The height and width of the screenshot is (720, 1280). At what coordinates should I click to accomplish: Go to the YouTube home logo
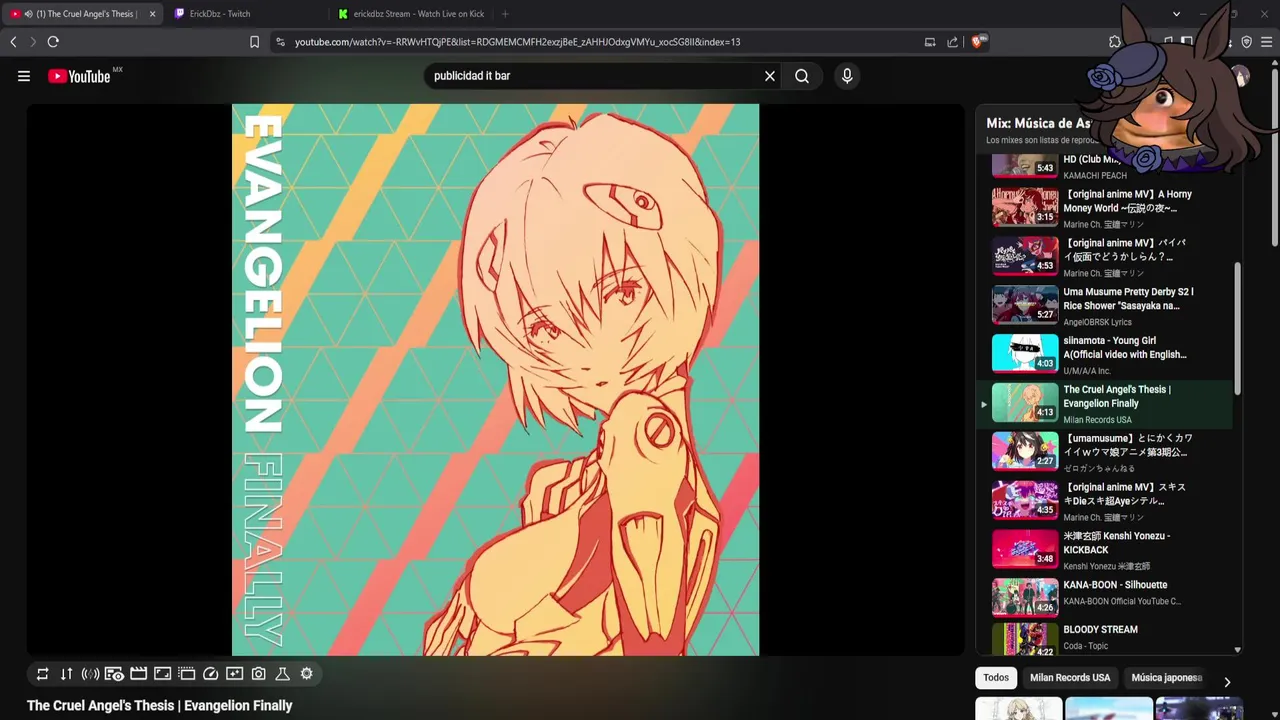pyautogui.click(x=79, y=76)
